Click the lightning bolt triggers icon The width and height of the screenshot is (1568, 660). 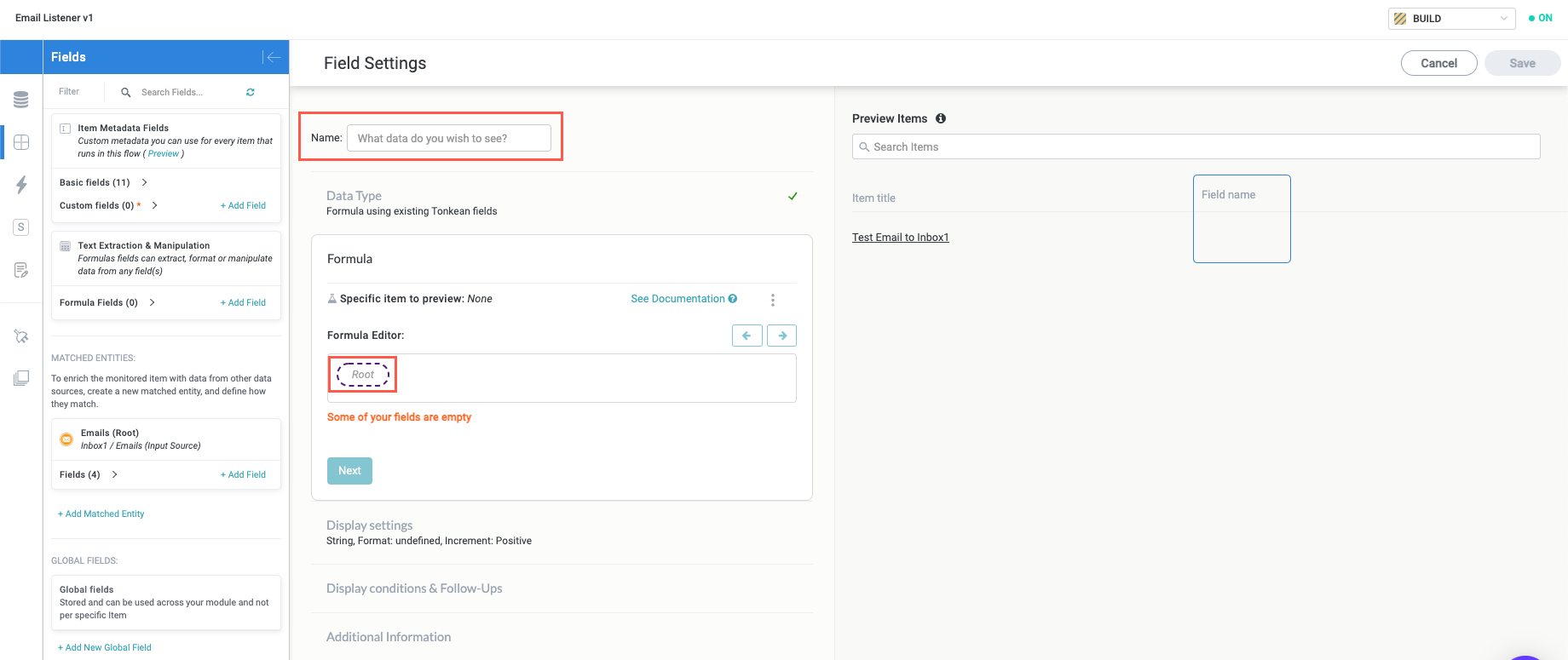21,185
